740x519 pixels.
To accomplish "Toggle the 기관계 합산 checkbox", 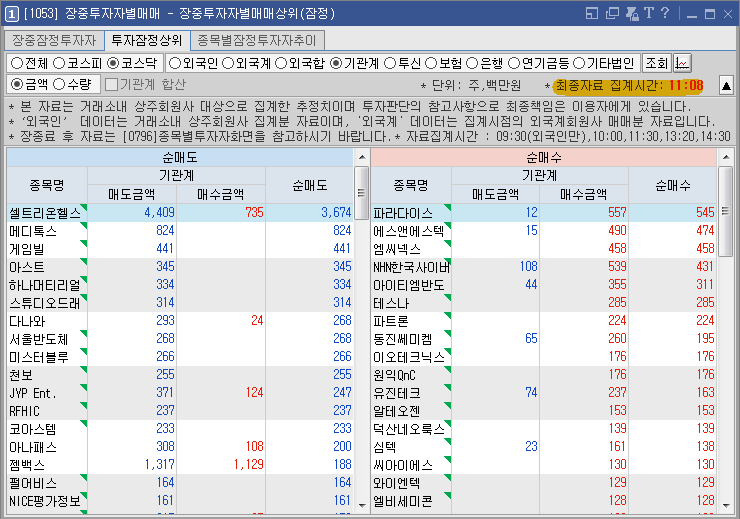I will [x=111, y=84].
